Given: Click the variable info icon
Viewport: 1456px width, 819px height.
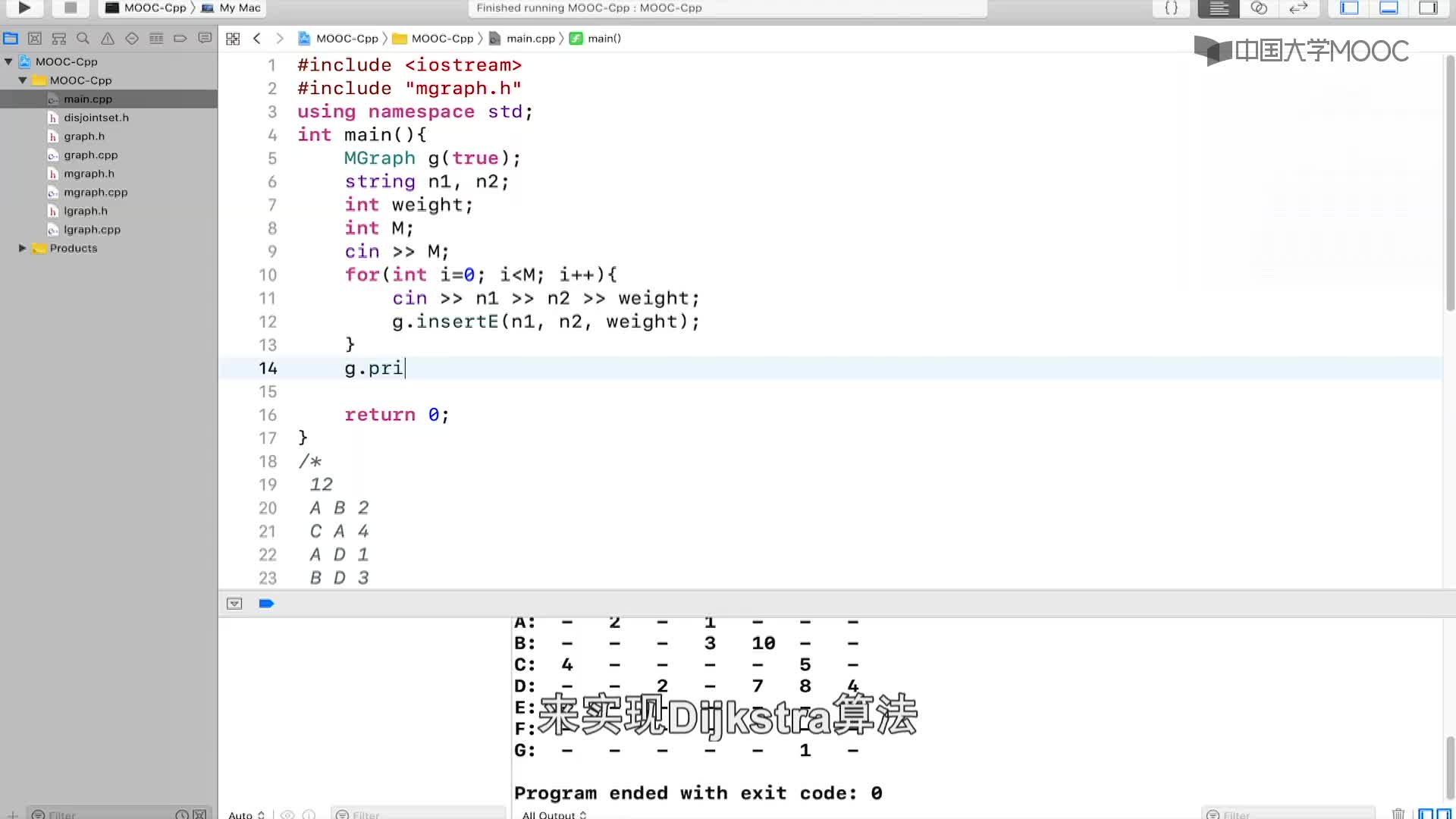Looking at the screenshot, I should [309, 814].
